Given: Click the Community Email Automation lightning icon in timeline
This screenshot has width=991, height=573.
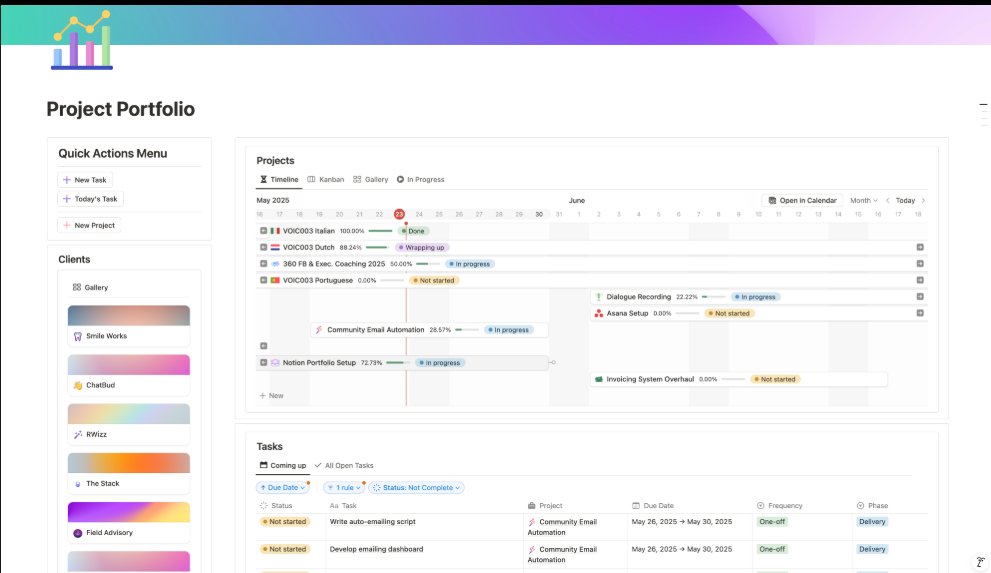Looking at the screenshot, I should pos(319,330).
